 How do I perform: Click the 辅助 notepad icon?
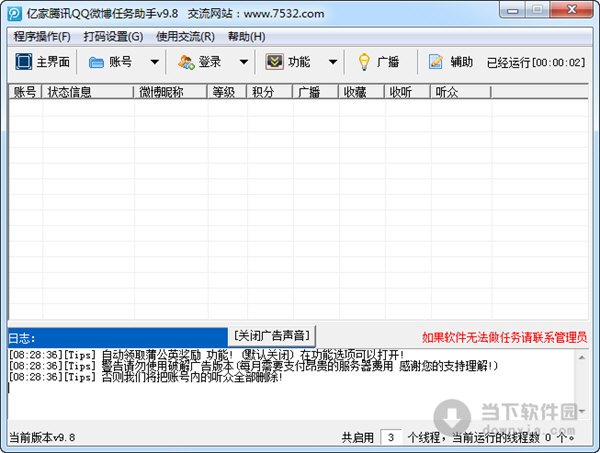coord(435,62)
